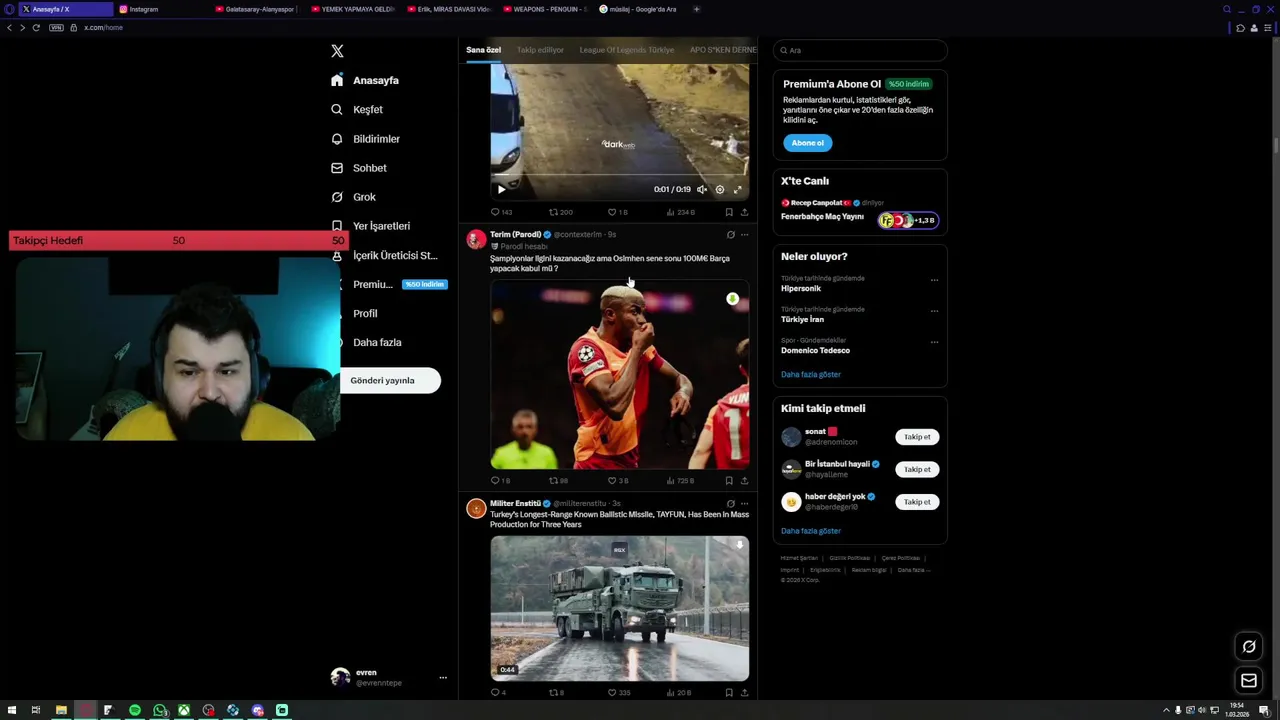The height and width of the screenshot is (720, 1280).
Task: Like the top video post
Action: [618, 212]
